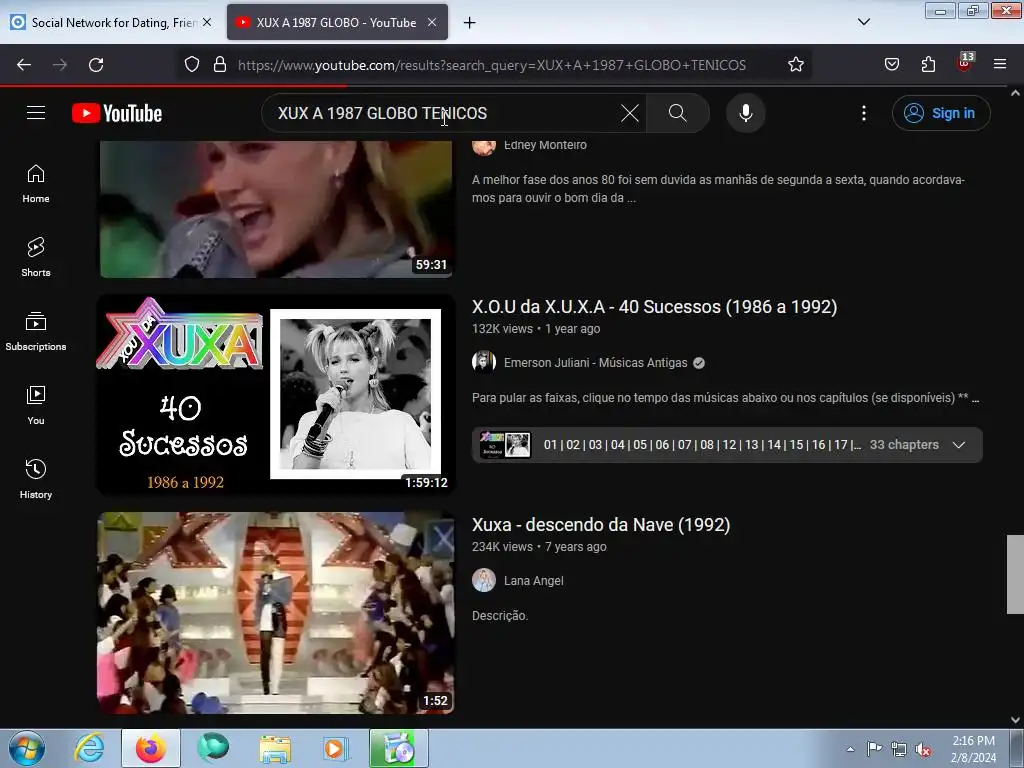Click the magnifier search button
Screen dimensions: 1024x768
click(x=678, y=113)
